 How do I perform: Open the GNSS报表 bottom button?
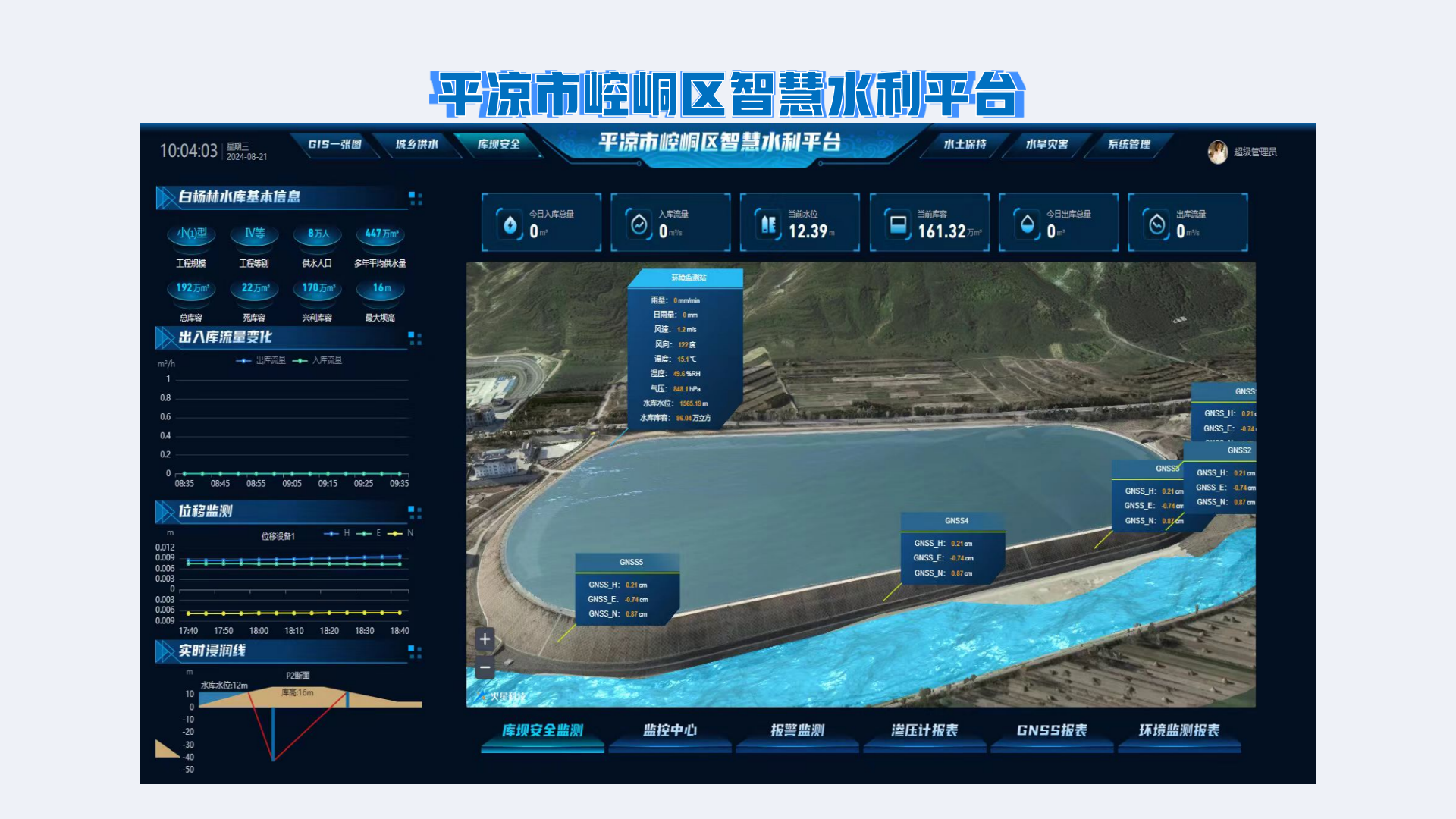(1052, 730)
